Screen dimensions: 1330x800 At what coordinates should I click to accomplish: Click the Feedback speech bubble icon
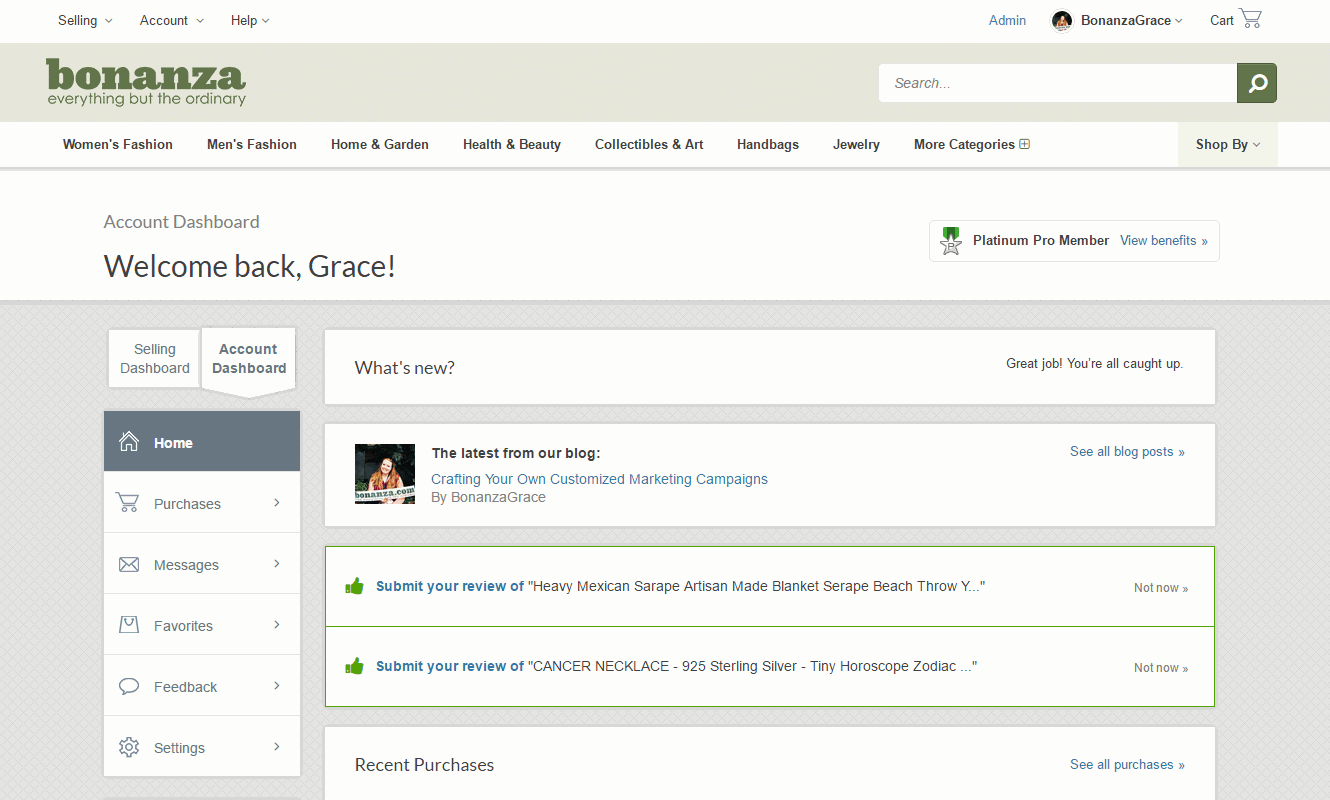[x=129, y=686]
